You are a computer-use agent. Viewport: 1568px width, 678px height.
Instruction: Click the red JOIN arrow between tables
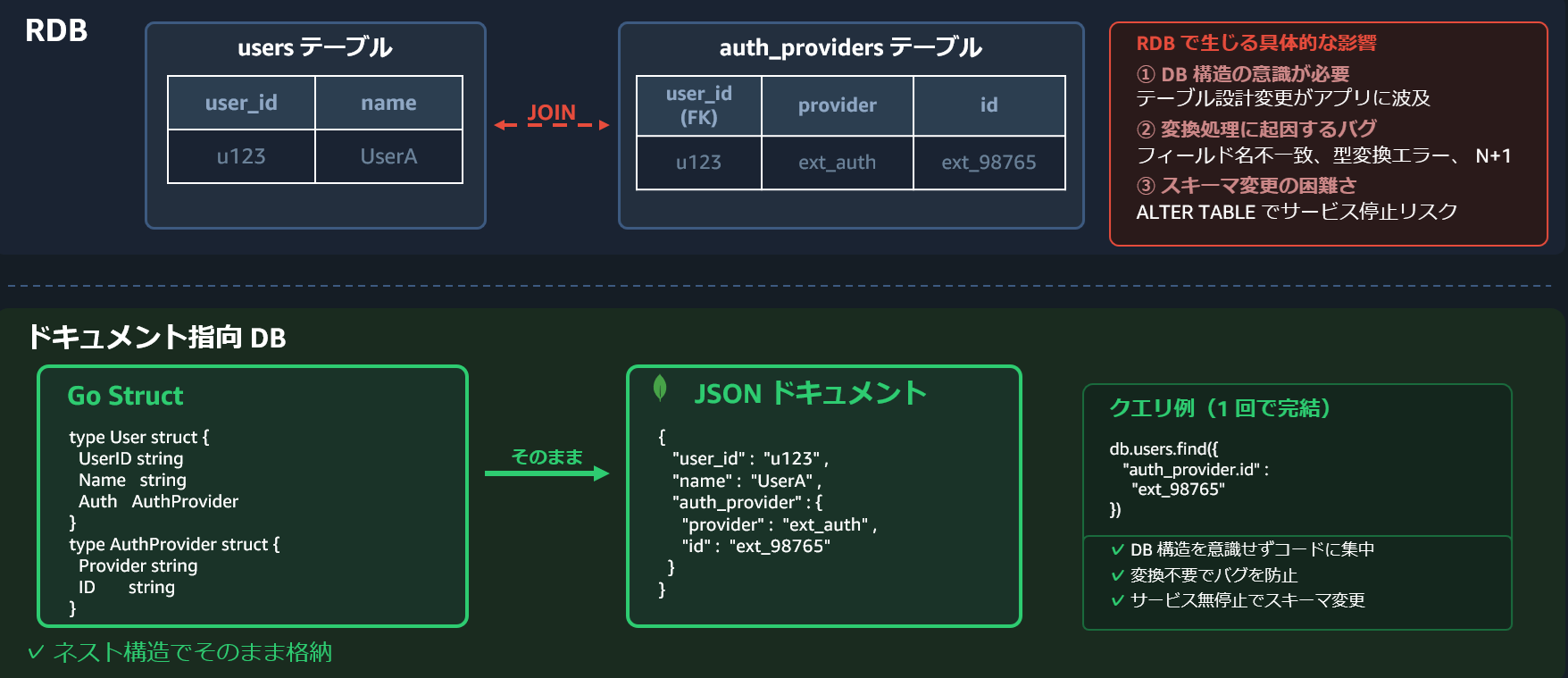click(x=552, y=123)
